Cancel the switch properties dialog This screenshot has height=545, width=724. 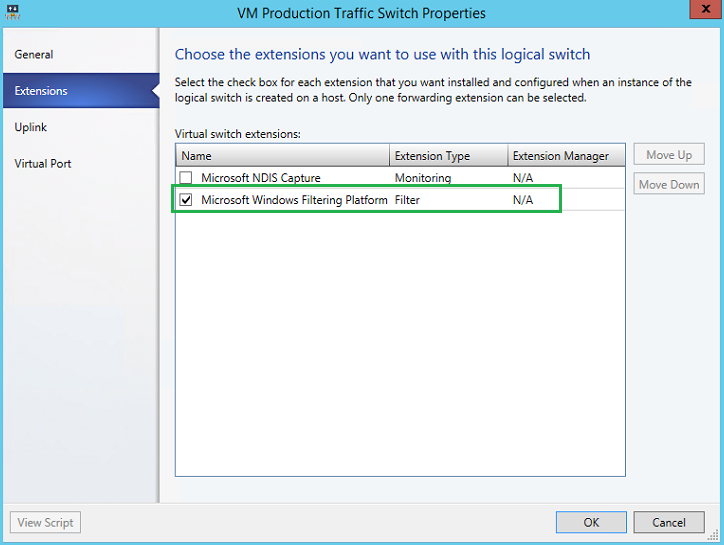tap(669, 522)
